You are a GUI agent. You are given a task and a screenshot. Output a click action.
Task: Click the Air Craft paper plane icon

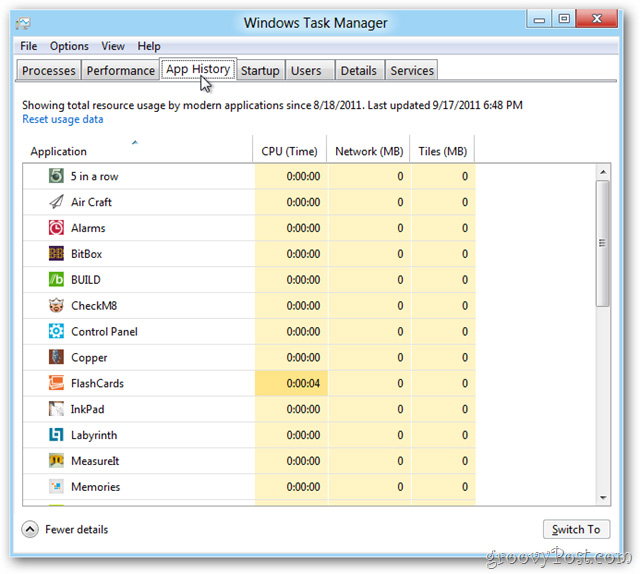56,202
